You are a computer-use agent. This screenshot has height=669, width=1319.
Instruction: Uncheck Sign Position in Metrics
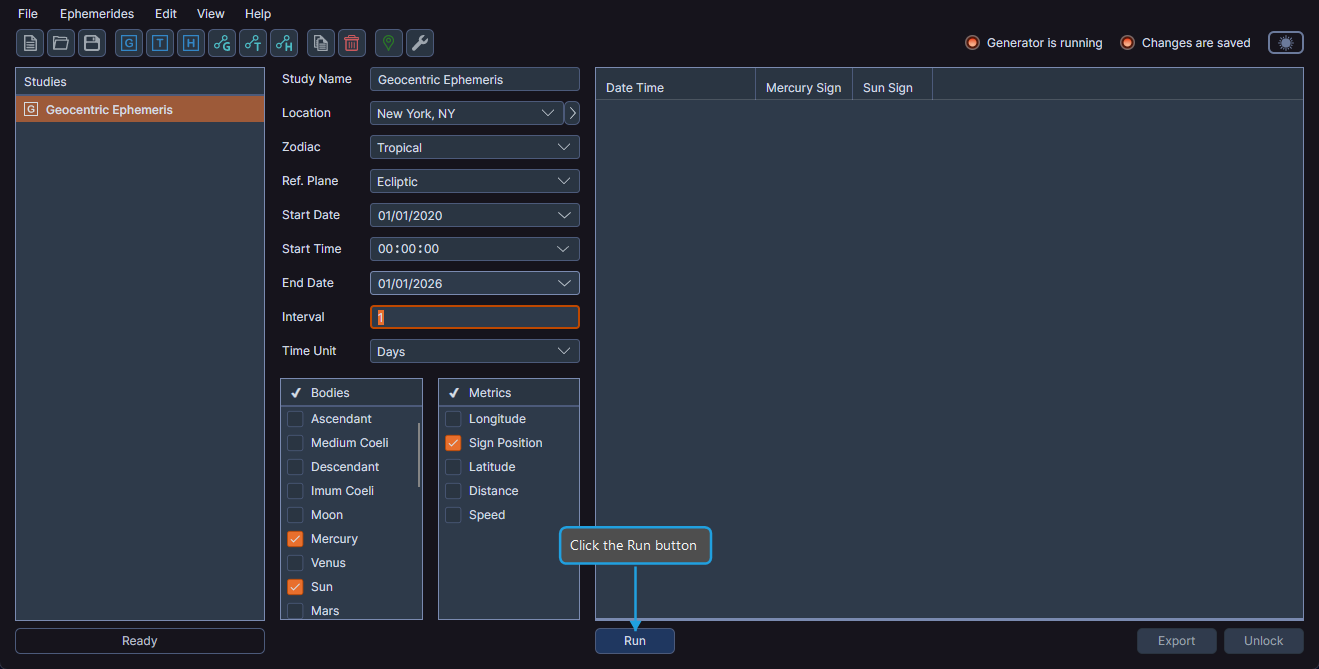452,442
